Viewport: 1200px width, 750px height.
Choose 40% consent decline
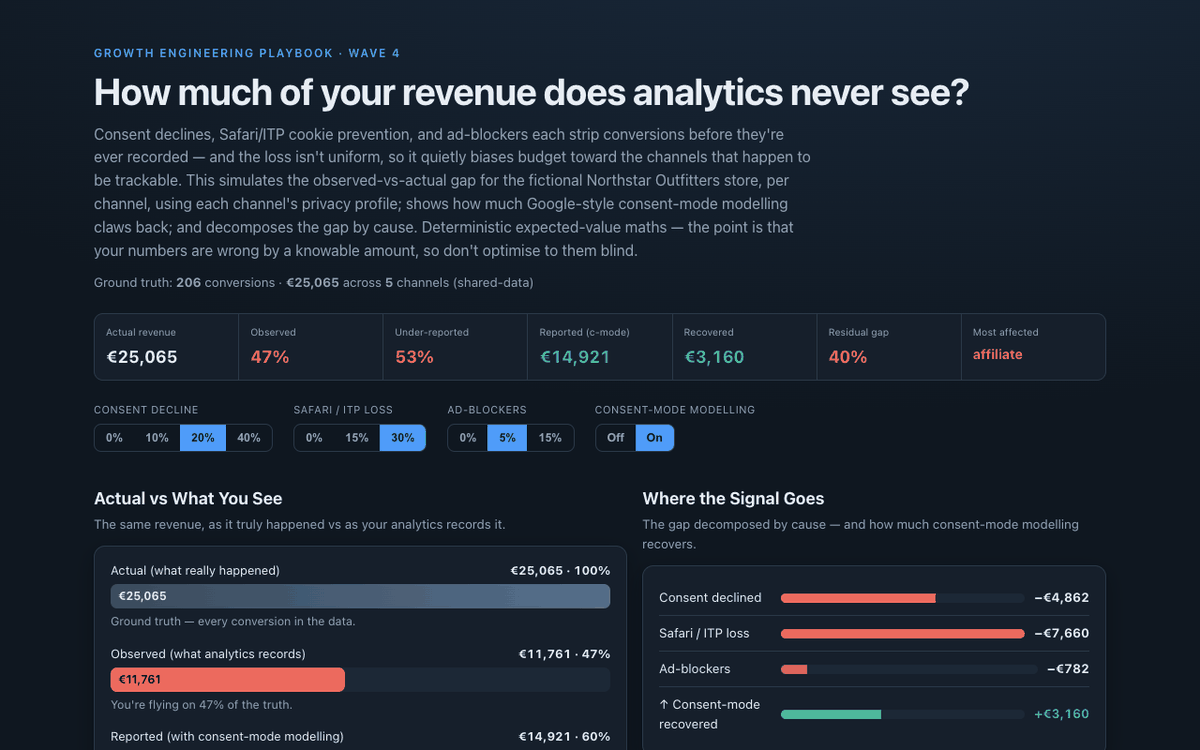[249, 438]
